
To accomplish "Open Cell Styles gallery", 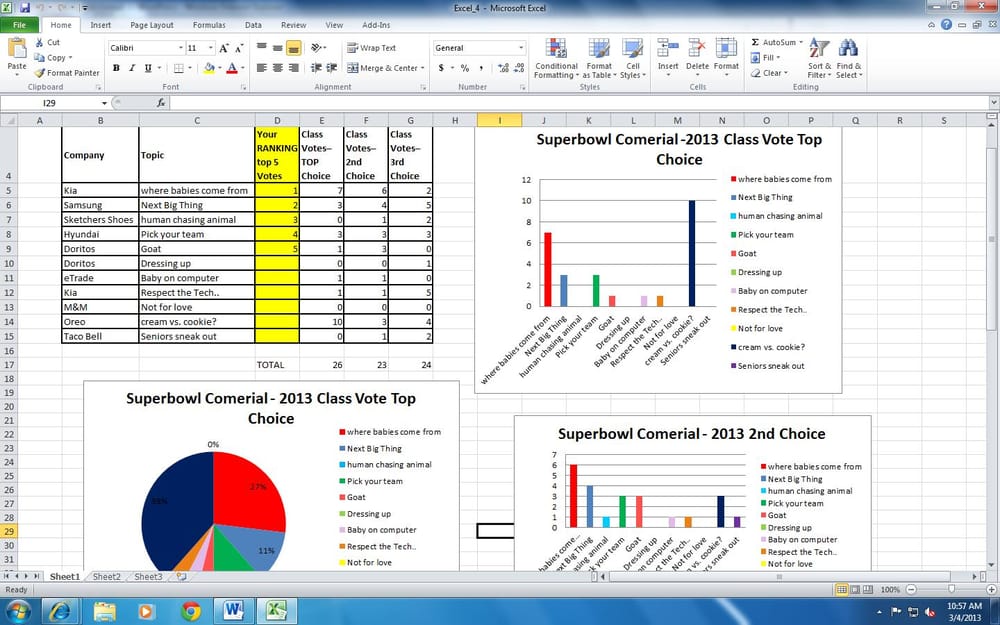I will point(633,58).
